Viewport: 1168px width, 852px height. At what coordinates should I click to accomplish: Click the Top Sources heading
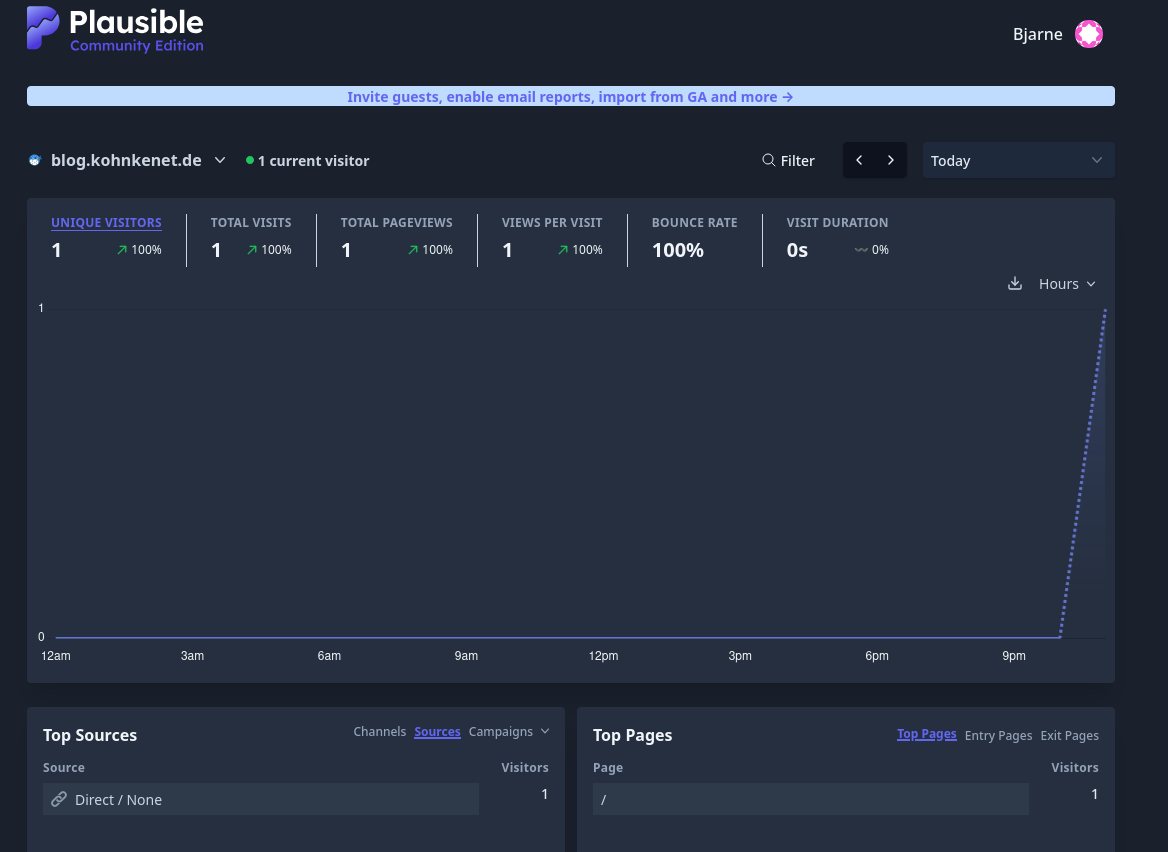coord(90,736)
